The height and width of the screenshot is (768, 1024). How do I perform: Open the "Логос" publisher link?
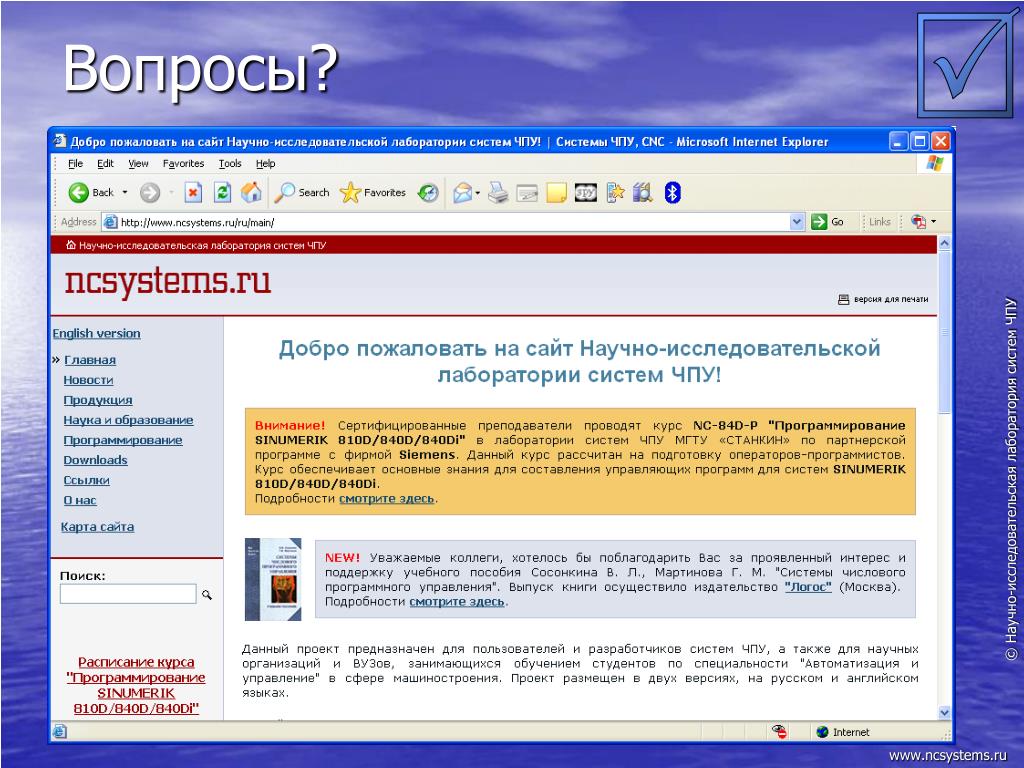(x=808, y=587)
